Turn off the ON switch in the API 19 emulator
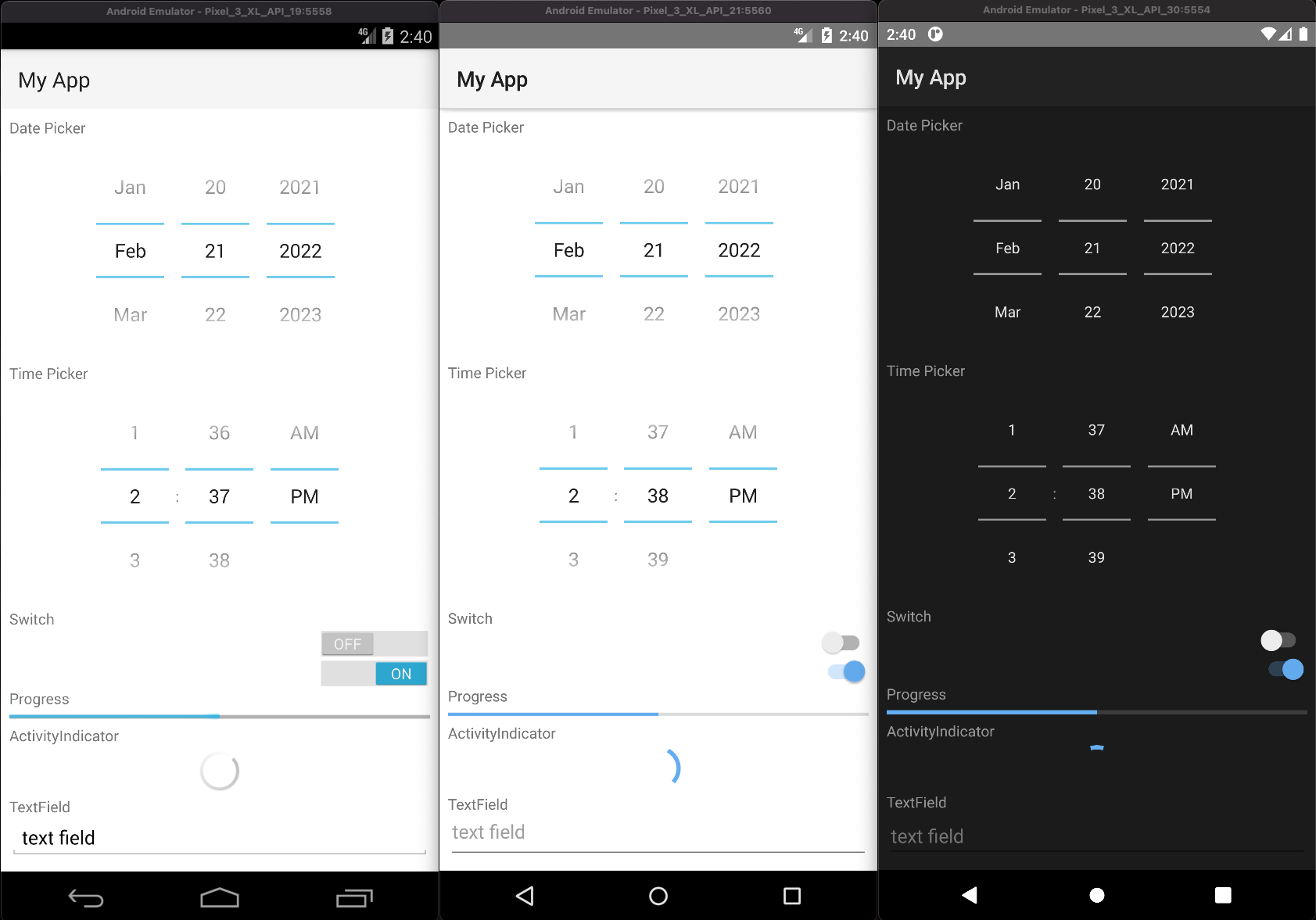 (374, 674)
